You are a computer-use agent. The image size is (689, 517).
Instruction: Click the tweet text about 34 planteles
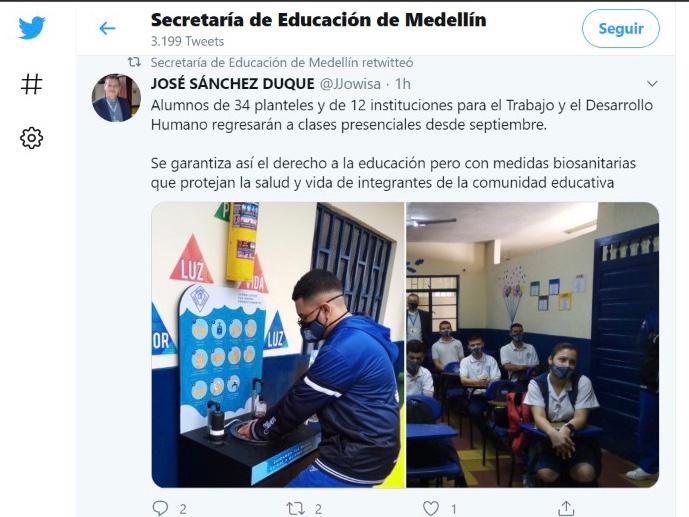pyautogui.click(x=402, y=115)
